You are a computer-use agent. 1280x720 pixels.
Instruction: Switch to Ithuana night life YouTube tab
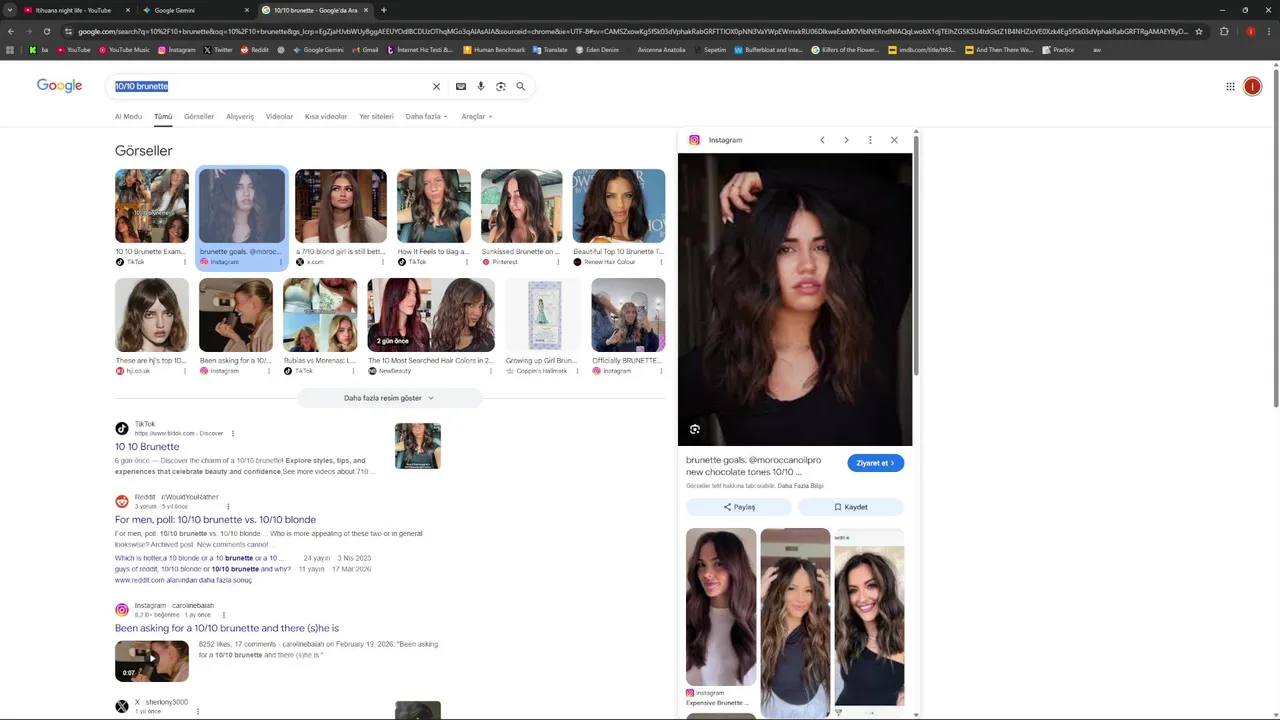click(x=75, y=10)
